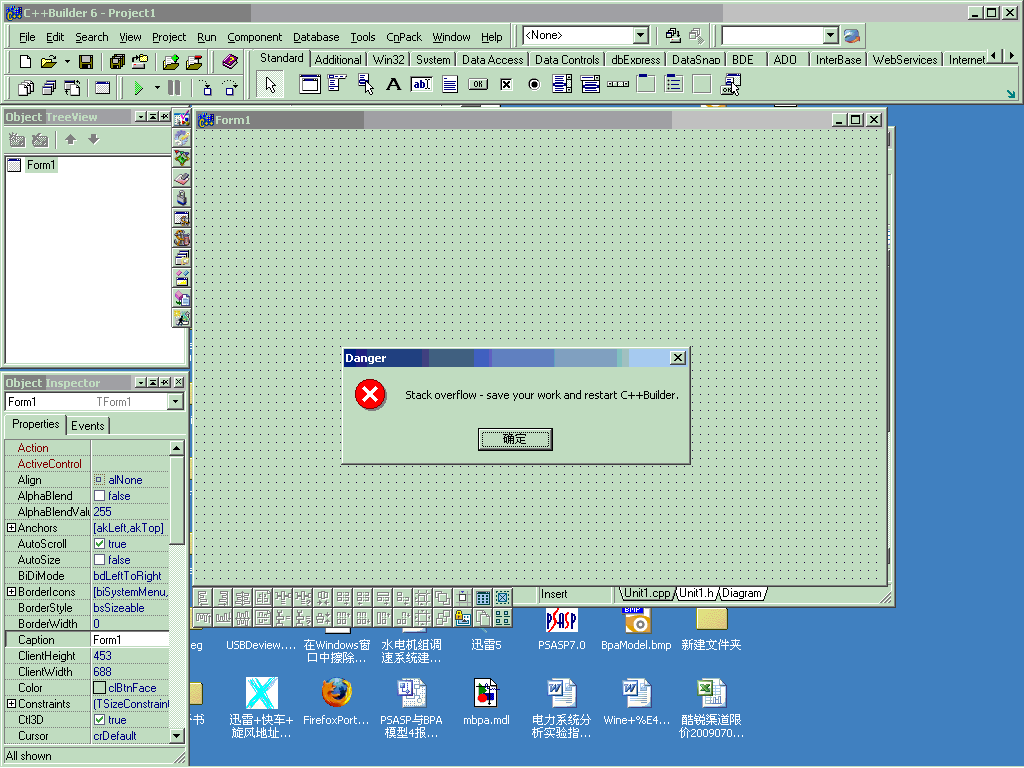Expand the Anchors property node
This screenshot has height=768, width=1024.
click(11, 528)
